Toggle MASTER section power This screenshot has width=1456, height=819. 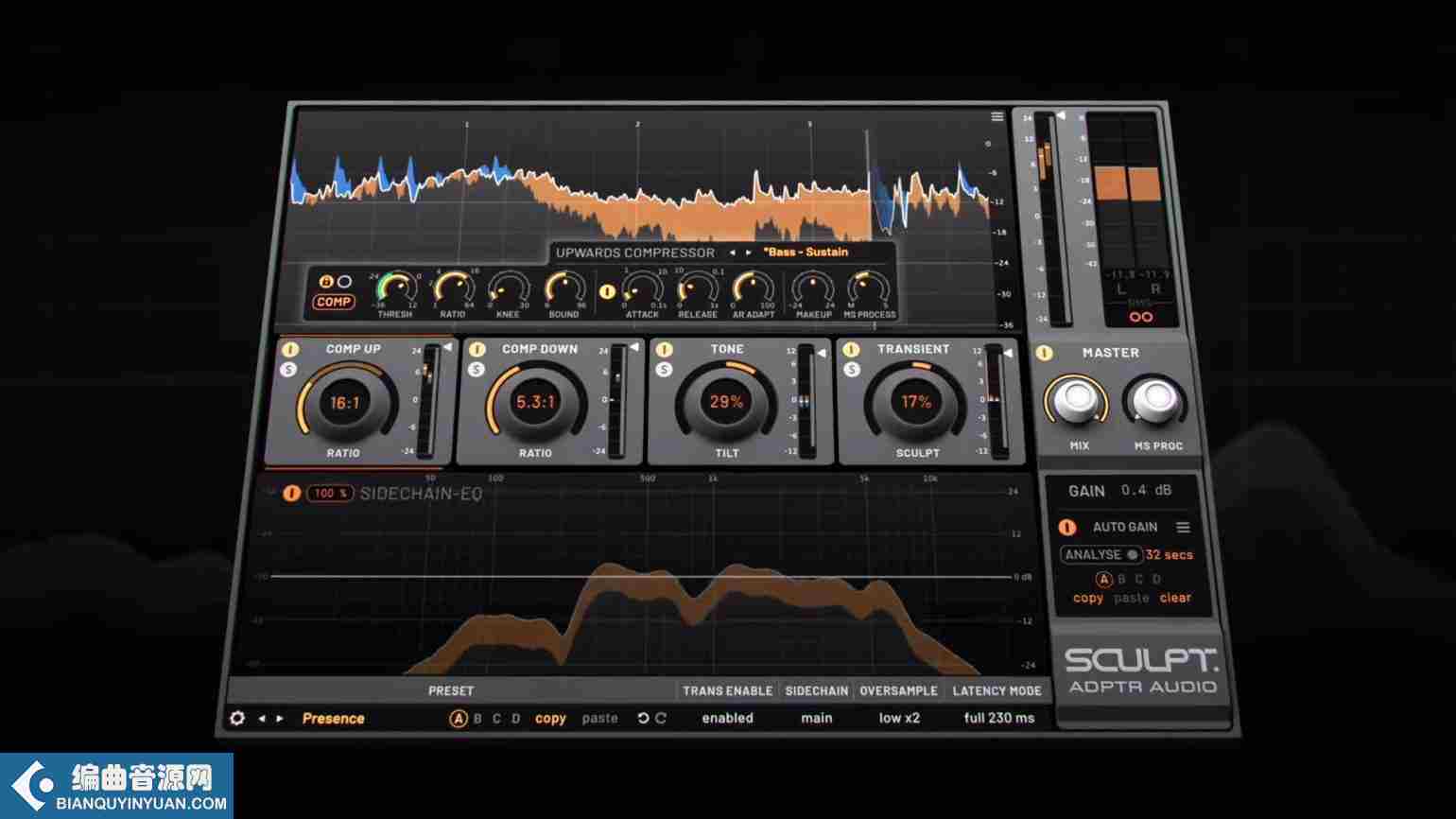[x=1044, y=353]
